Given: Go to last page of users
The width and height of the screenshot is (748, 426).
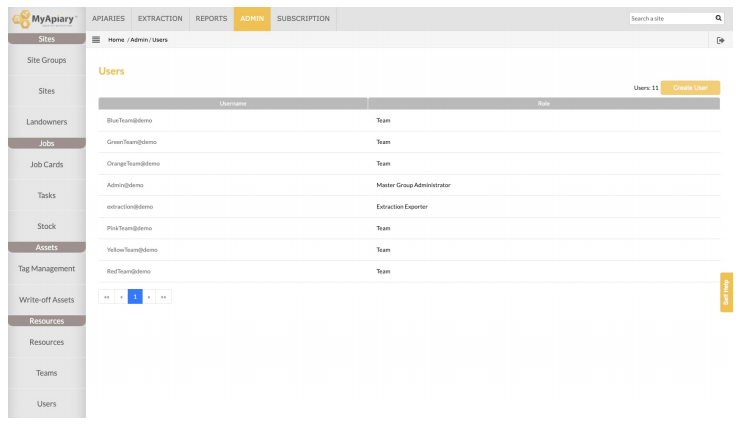Looking at the screenshot, I should coord(163,297).
